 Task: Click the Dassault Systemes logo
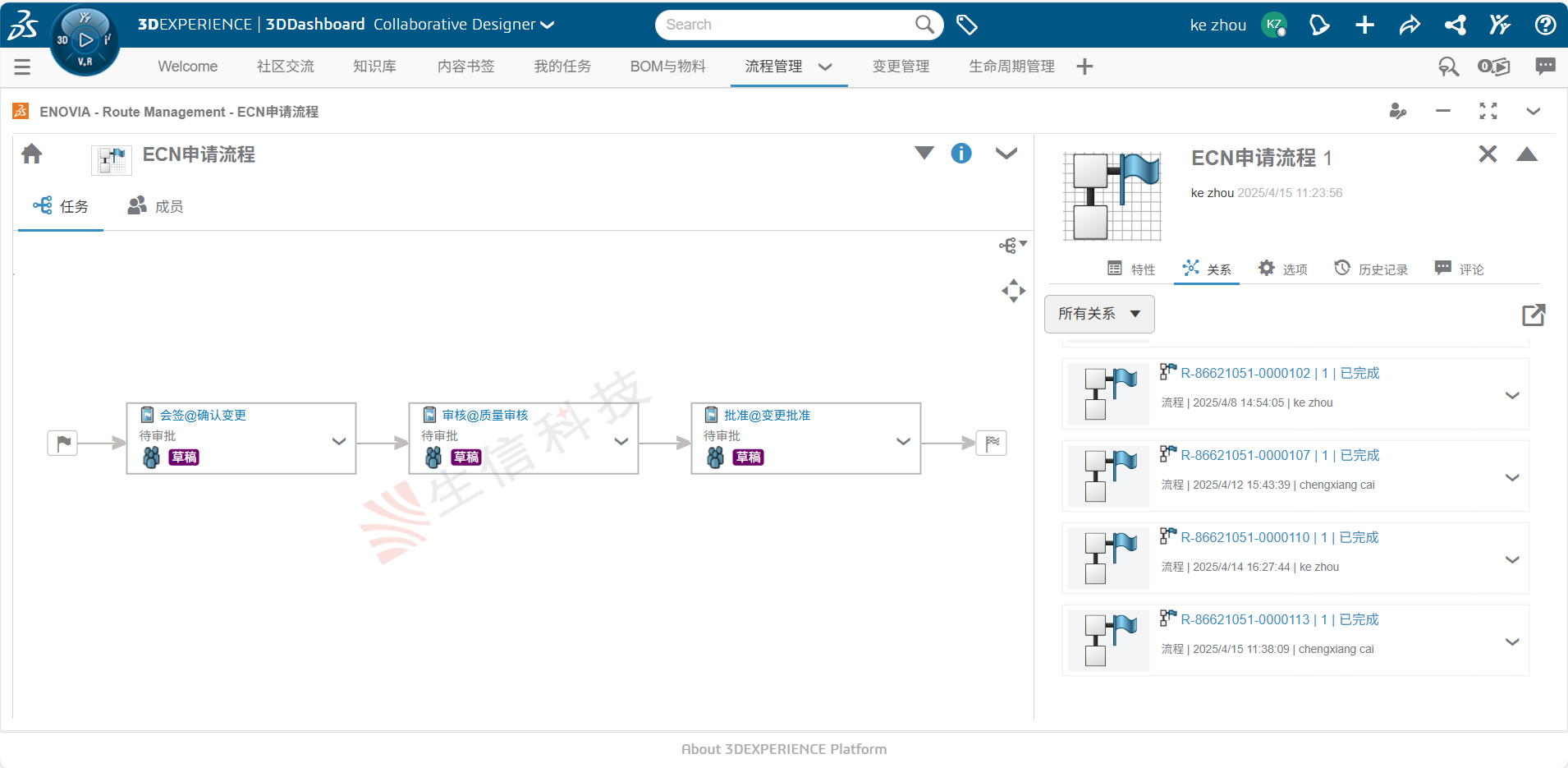(x=24, y=25)
